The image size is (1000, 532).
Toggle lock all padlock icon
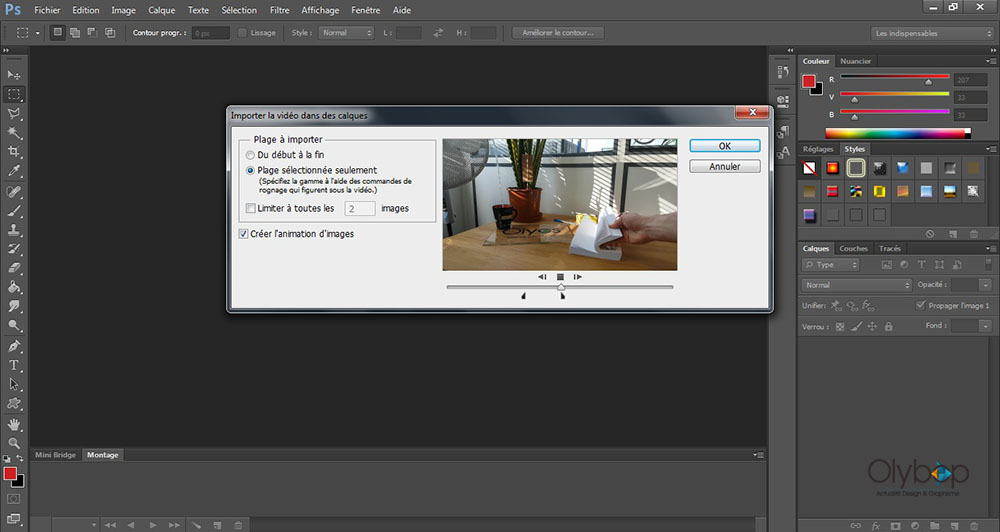tap(888, 327)
